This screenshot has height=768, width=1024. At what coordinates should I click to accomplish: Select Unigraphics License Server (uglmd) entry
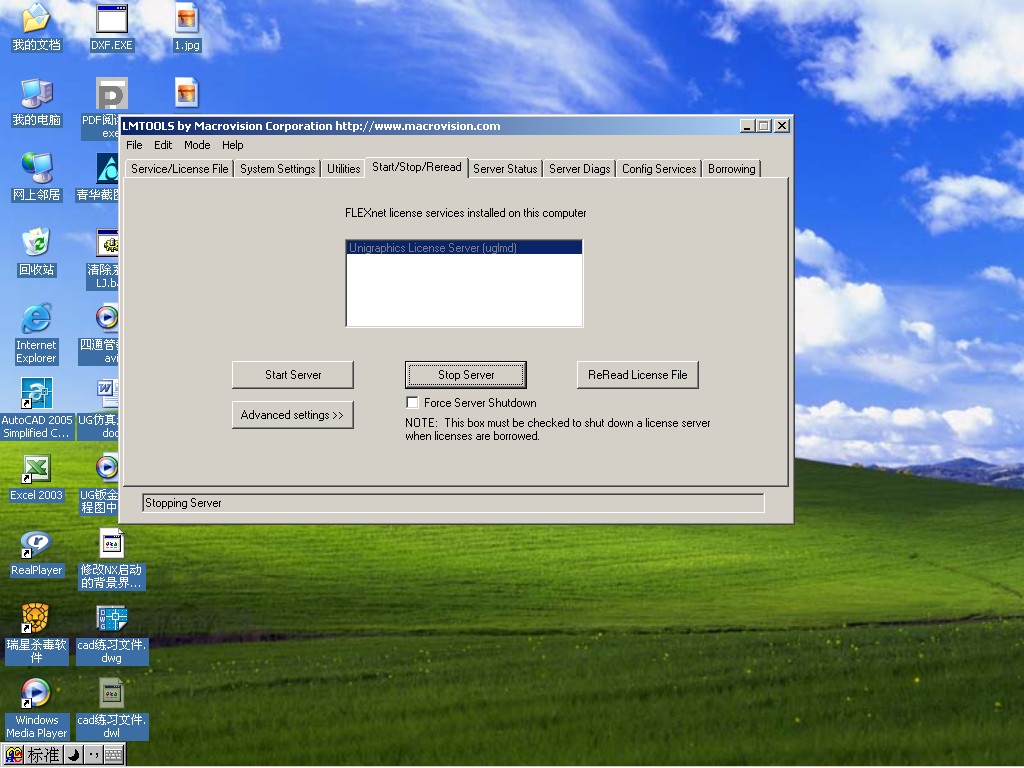pos(464,248)
